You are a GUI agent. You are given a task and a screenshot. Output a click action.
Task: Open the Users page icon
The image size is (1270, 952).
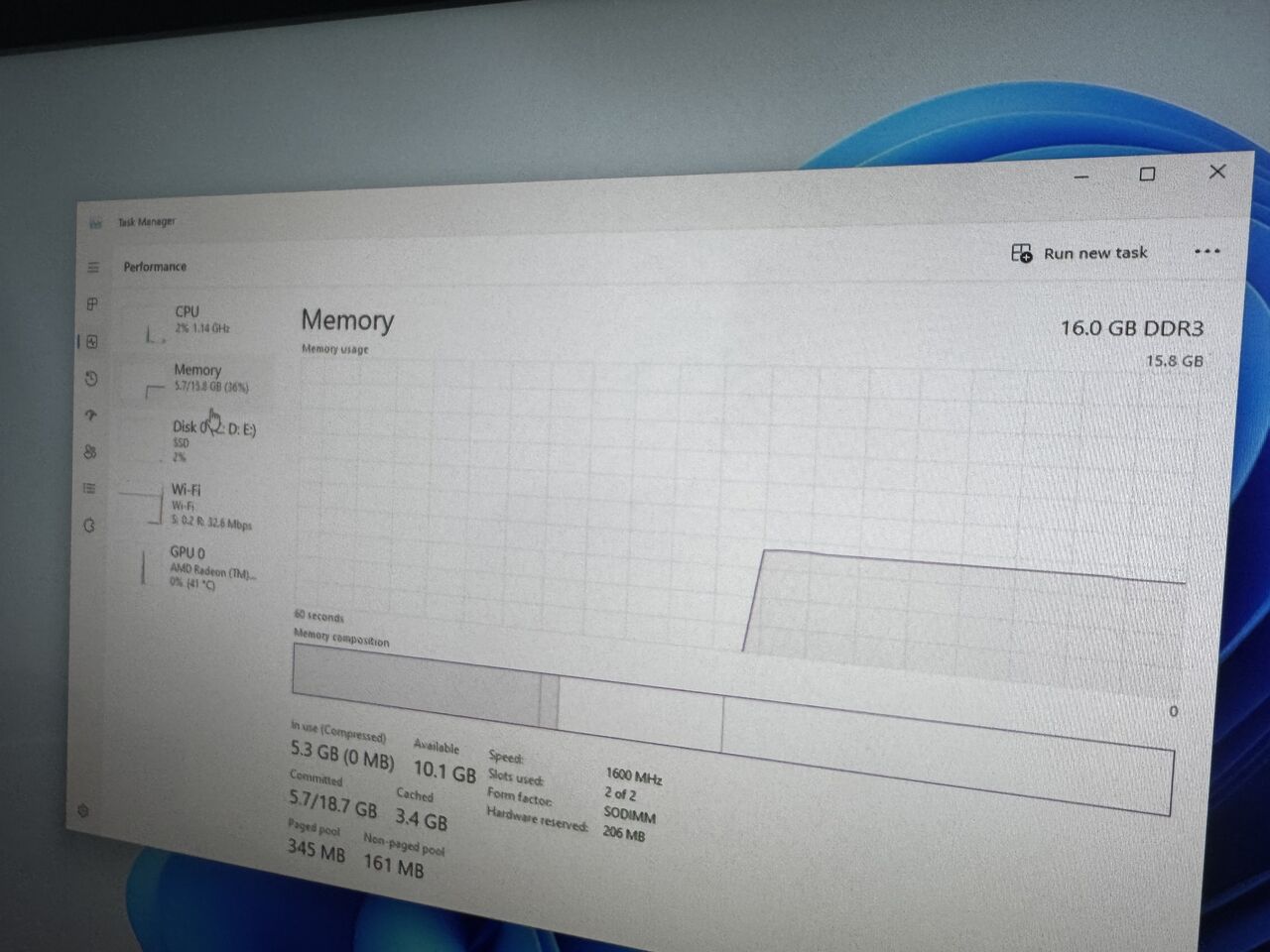pyautogui.click(x=90, y=452)
